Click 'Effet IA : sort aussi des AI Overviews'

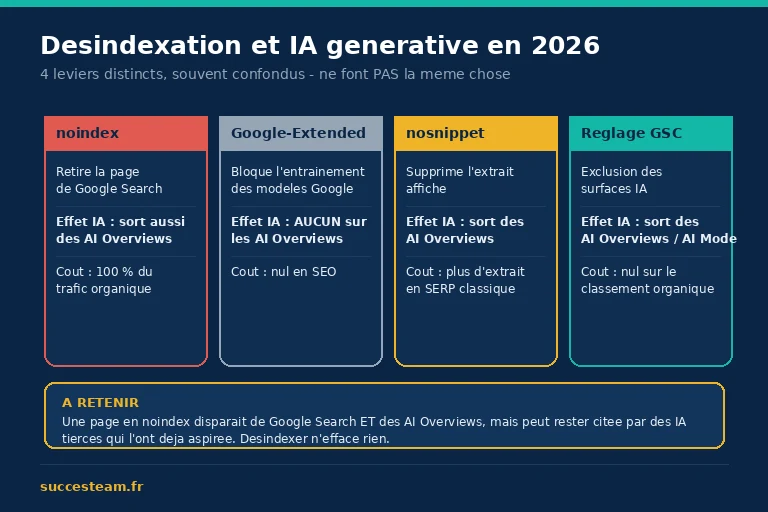(120, 230)
